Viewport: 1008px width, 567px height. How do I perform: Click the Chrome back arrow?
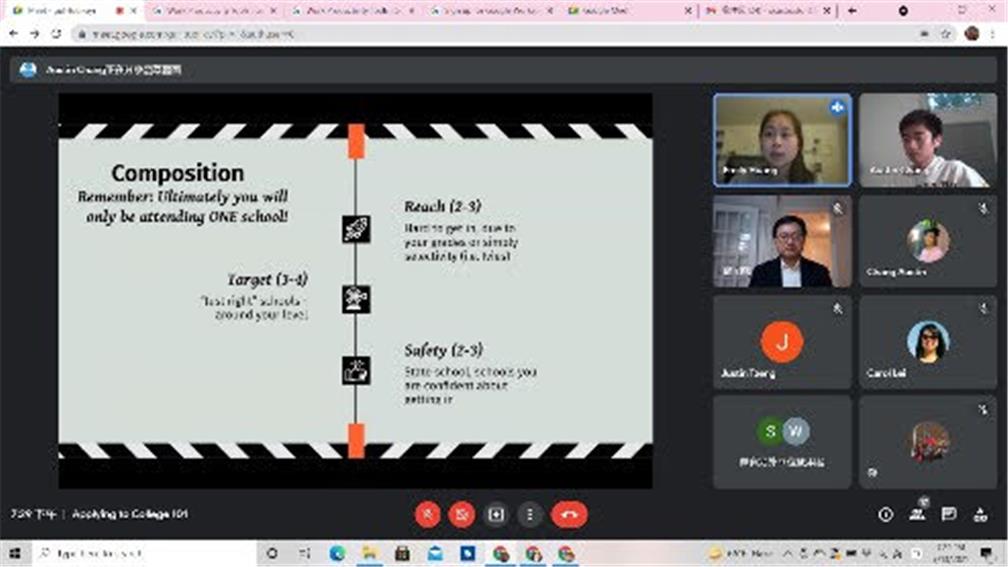pos(14,33)
